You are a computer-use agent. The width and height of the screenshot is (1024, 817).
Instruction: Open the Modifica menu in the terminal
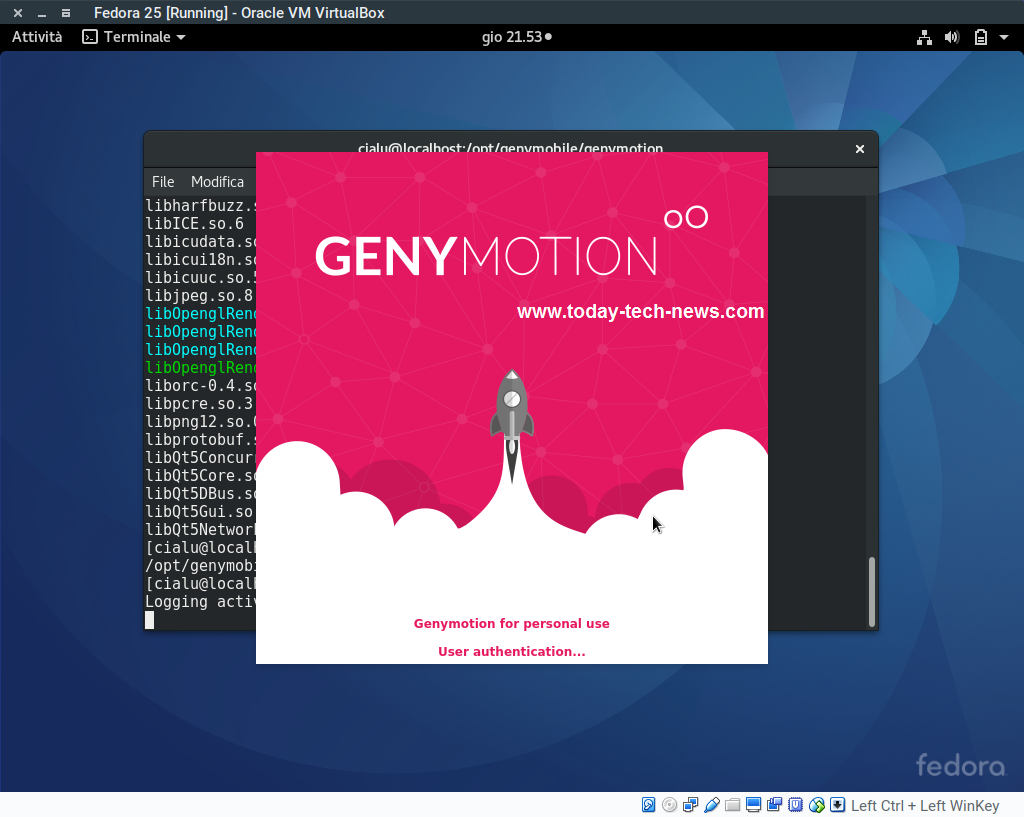tap(217, 182)
